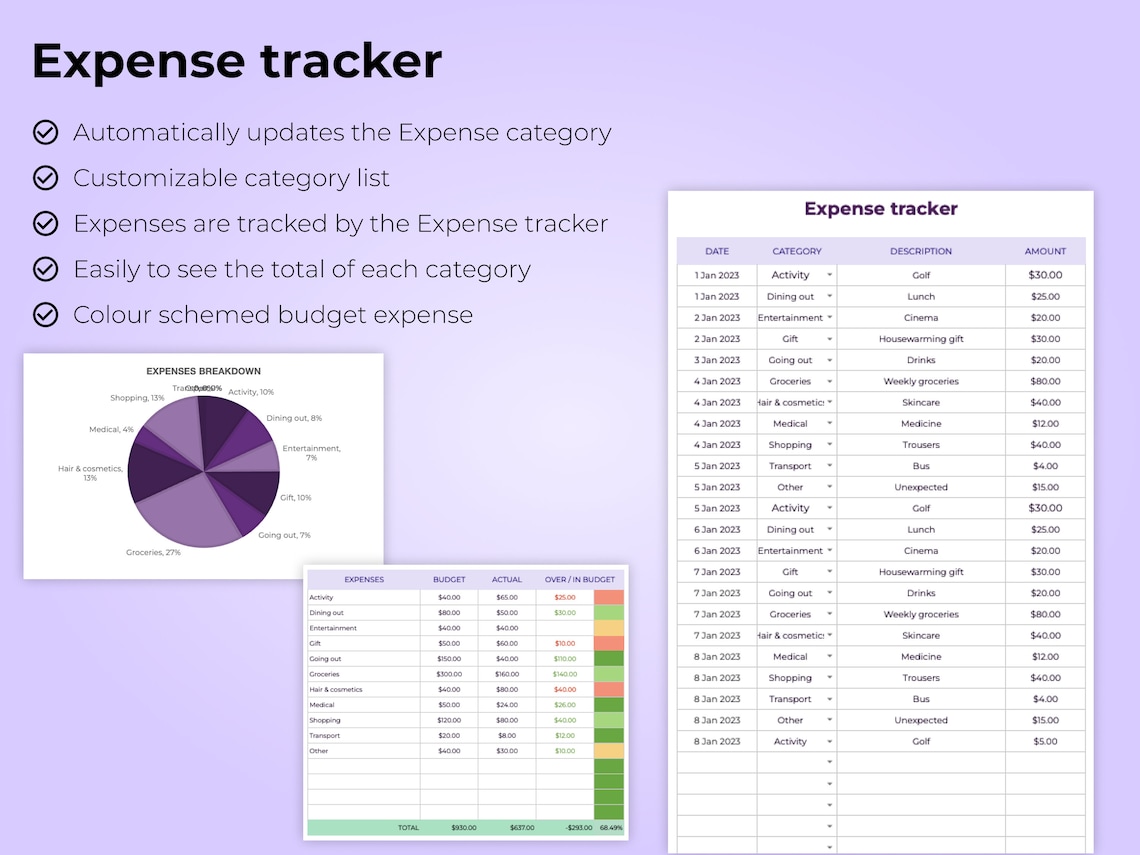Click the $930.00 total budget cell
The height and width of the screenshot is (855, 1140).
(463, 827)
